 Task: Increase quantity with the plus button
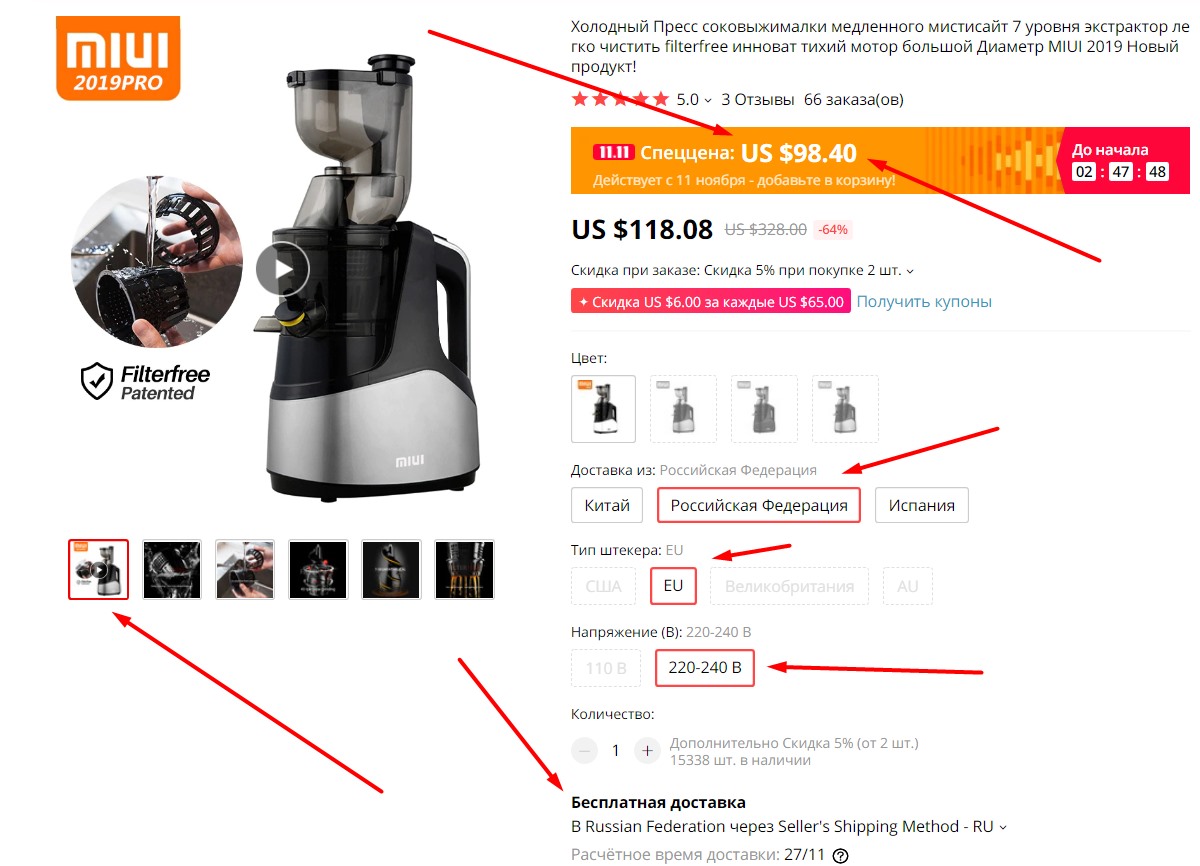pyautogui.click(x=647, y=750)
